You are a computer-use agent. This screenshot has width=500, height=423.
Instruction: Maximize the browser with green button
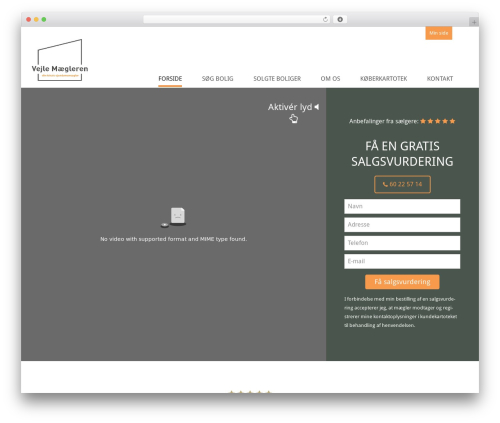[x=44, y=19]
